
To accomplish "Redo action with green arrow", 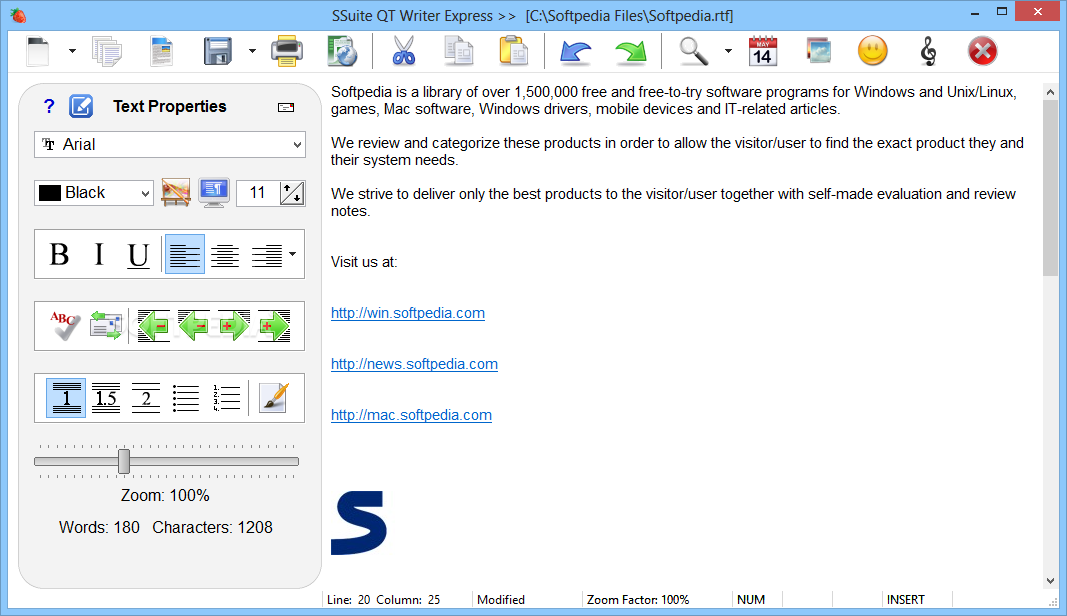I will pos(630,52).
